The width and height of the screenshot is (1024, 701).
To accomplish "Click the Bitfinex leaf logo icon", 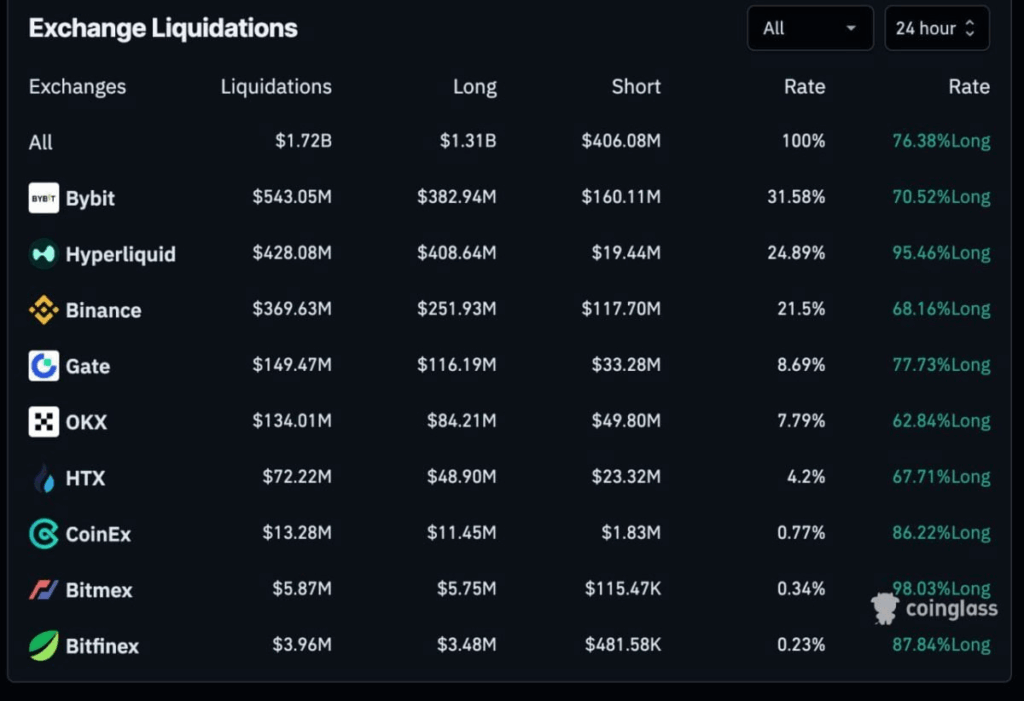I will [44, 646].
